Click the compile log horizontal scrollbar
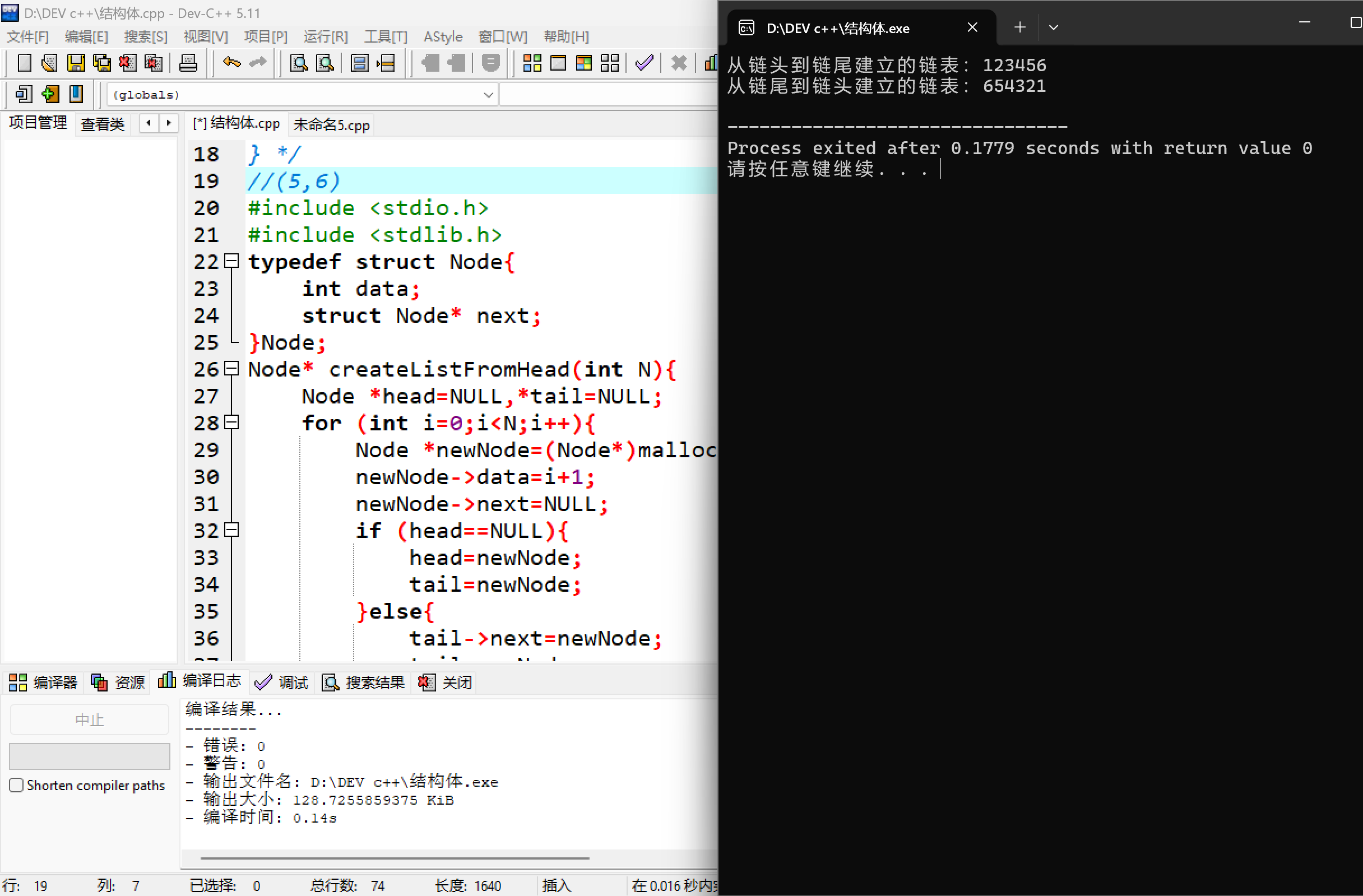1363x896 pixels. pos(394,858)
